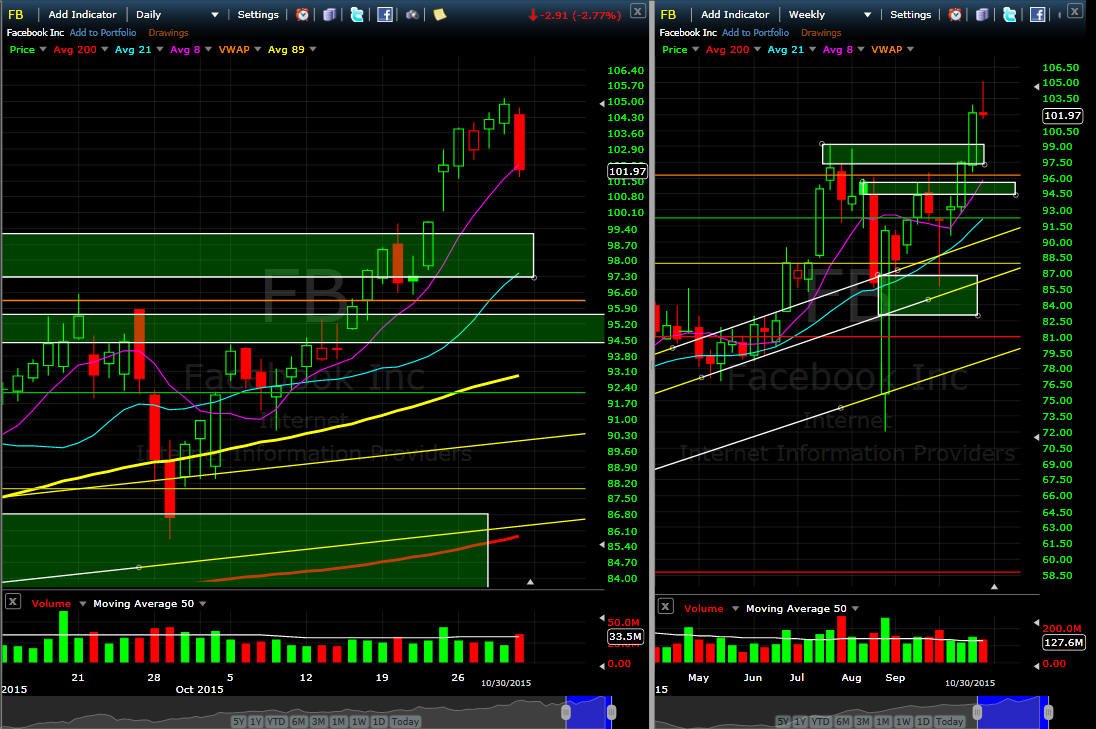Select the 1W range in Daily chart
The height and width of the screenshot is (729, 1096).
(x=359, y=721)
